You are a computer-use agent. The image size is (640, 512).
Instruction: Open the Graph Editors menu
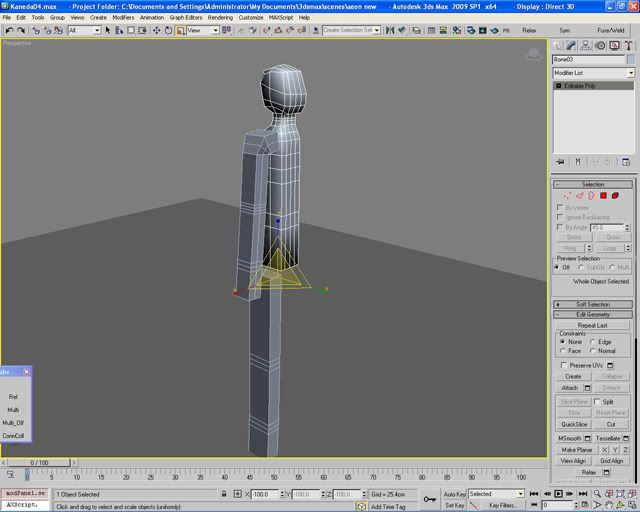coord(185,17)
